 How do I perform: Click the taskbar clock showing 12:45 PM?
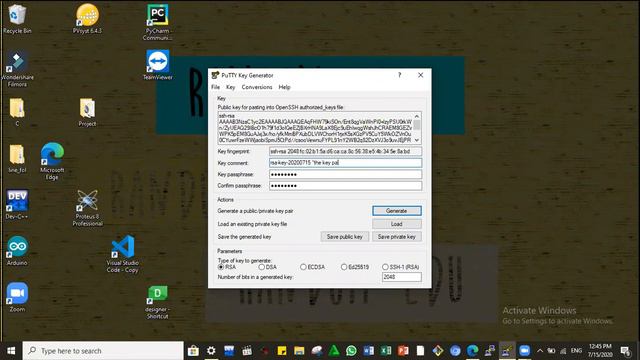600,351
